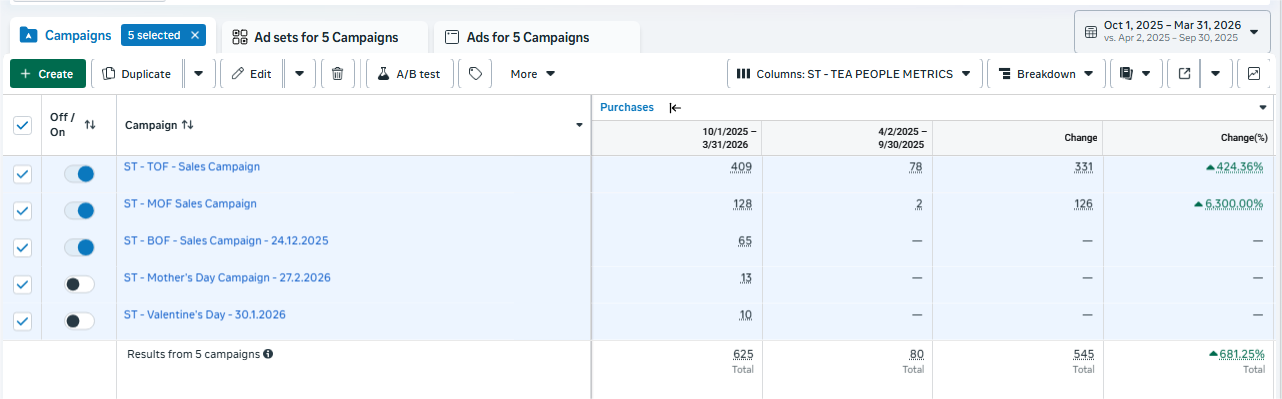Turn off ST - TOF - Sales Campaign toggle
This screenshot has width=1282, height=399.
point(79,174)
